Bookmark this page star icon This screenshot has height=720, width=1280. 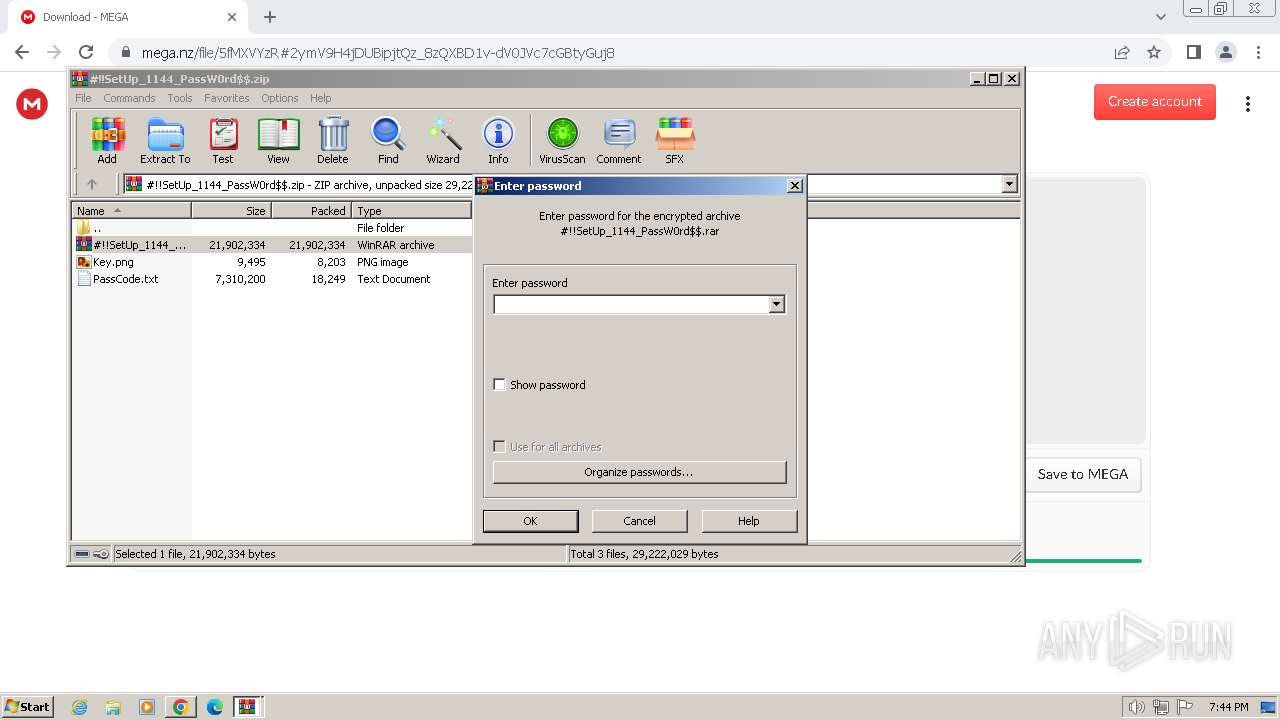point(1154,52)
